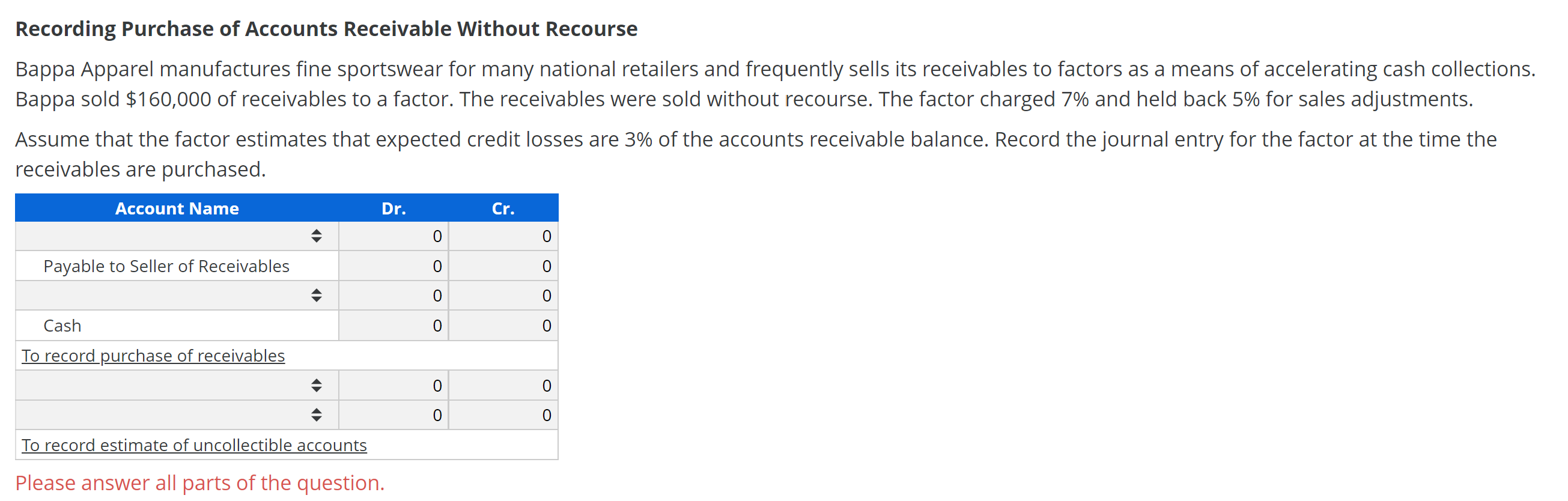Click "To record purchase of receivables" text
1568x501 pixels.
pos(153,356)
